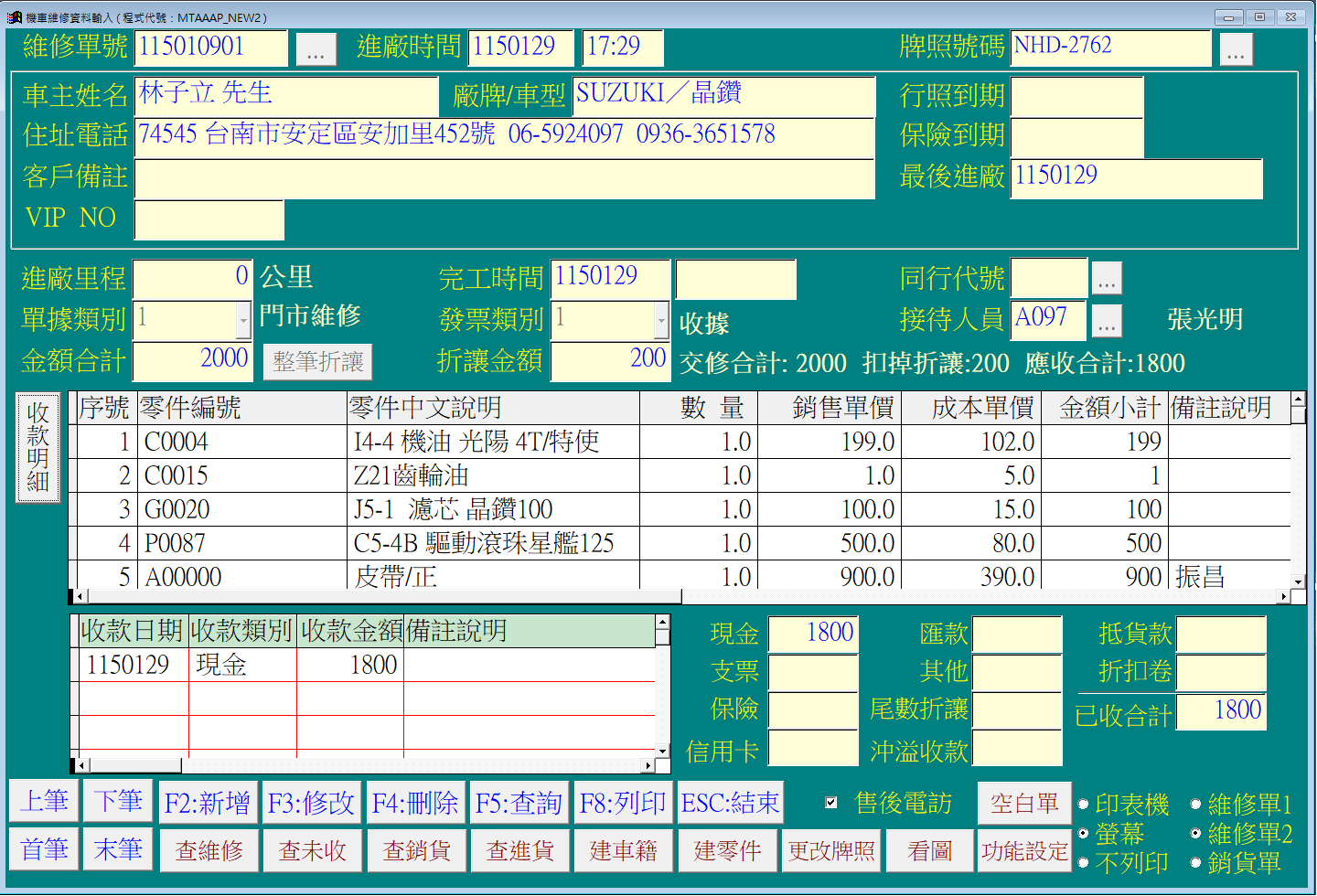The image size is (1317, 896).
Task: Click the 現金 amount field showing 1800
Action: click(813, 634)
